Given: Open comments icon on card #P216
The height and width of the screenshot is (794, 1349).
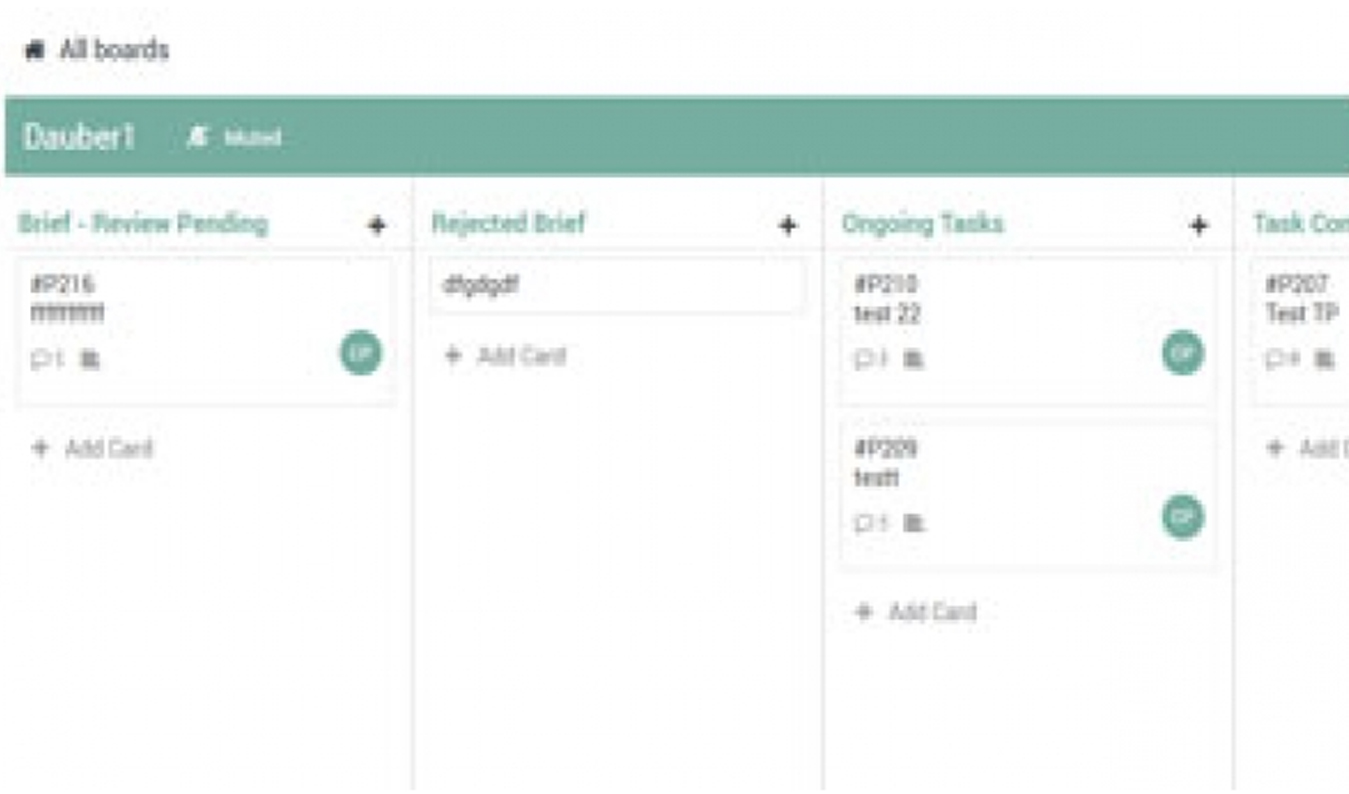Looking at the screenshot, I should click(47, 358).
